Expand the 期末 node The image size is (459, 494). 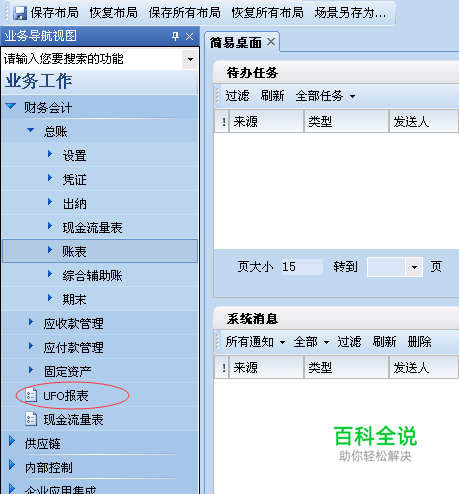[x=50, y=298]
